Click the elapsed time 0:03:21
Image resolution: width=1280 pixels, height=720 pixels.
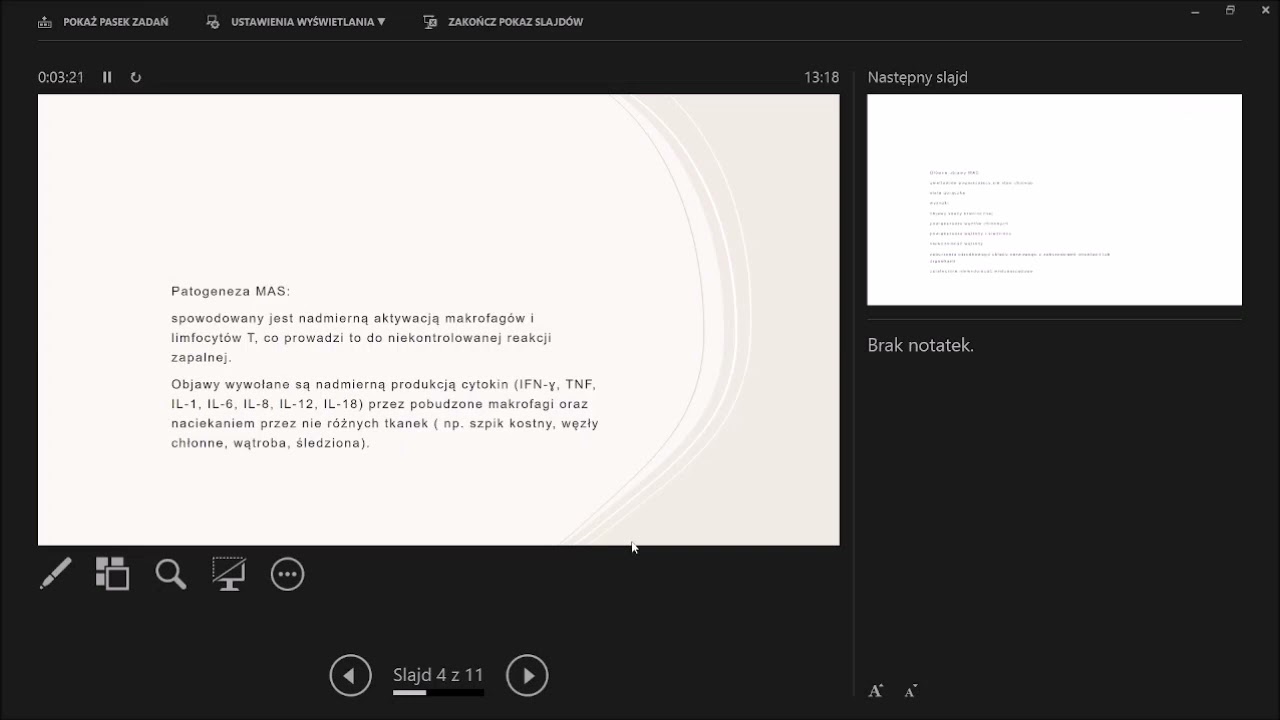(61, 77)
